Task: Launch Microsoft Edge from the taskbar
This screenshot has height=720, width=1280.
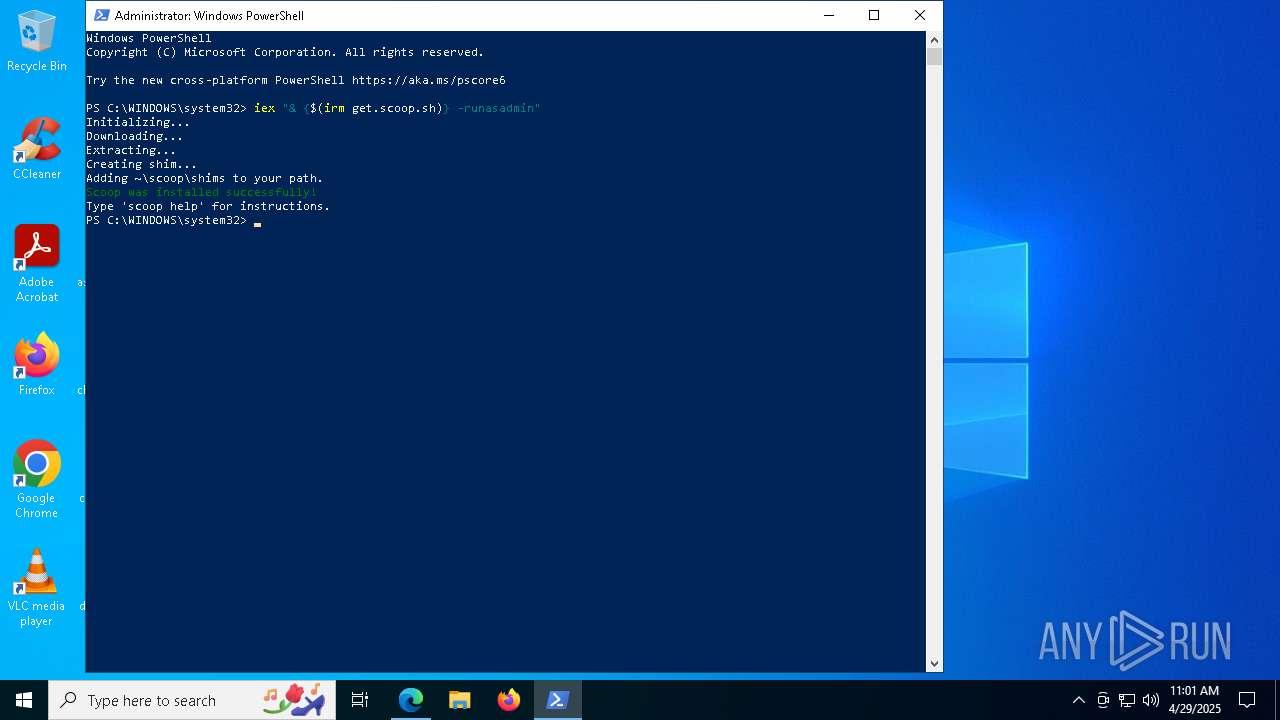Action: click(x=411, y=700)
